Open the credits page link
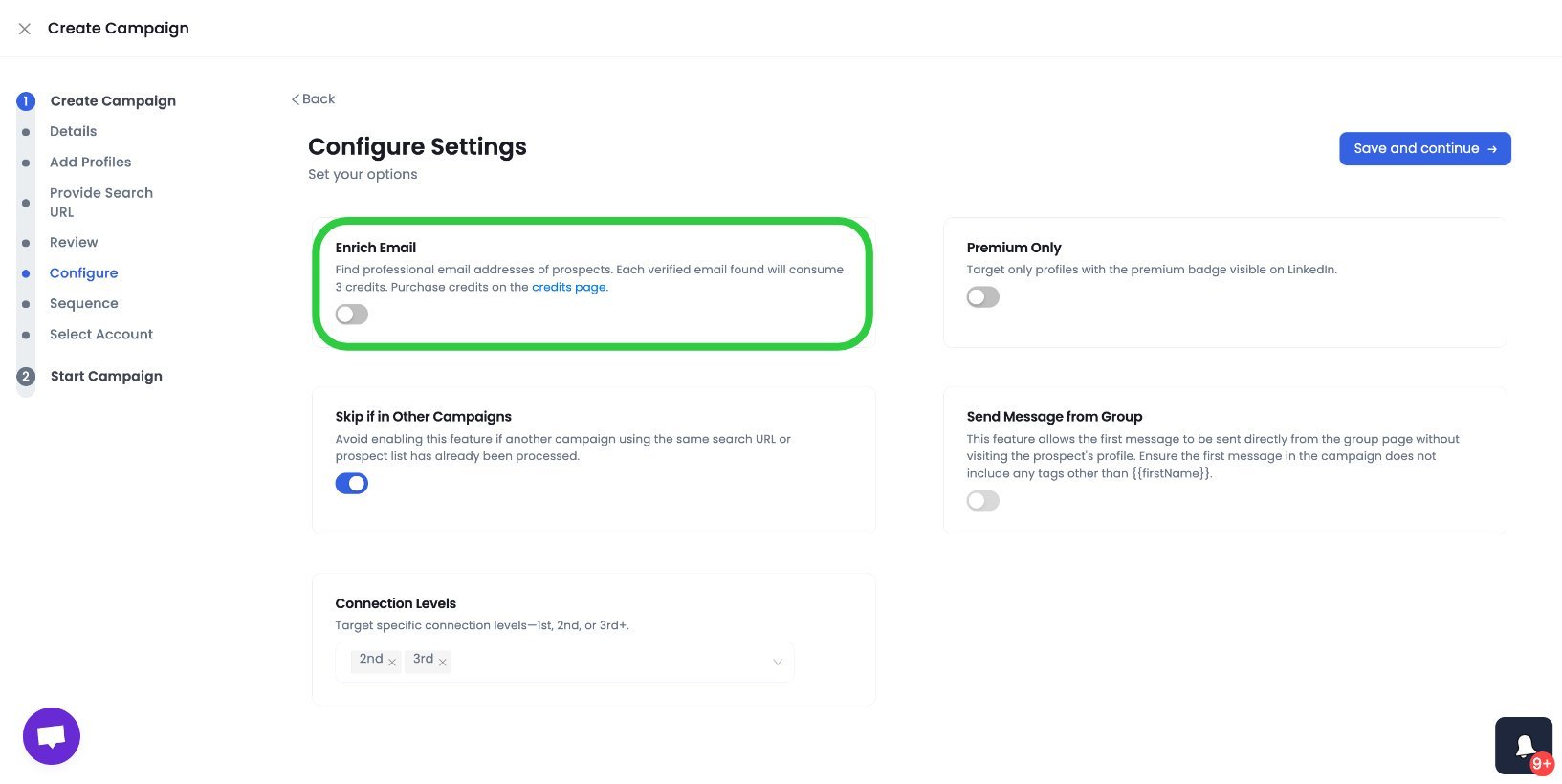Viewport: 1562px width, 784px height. coord(569,287)
